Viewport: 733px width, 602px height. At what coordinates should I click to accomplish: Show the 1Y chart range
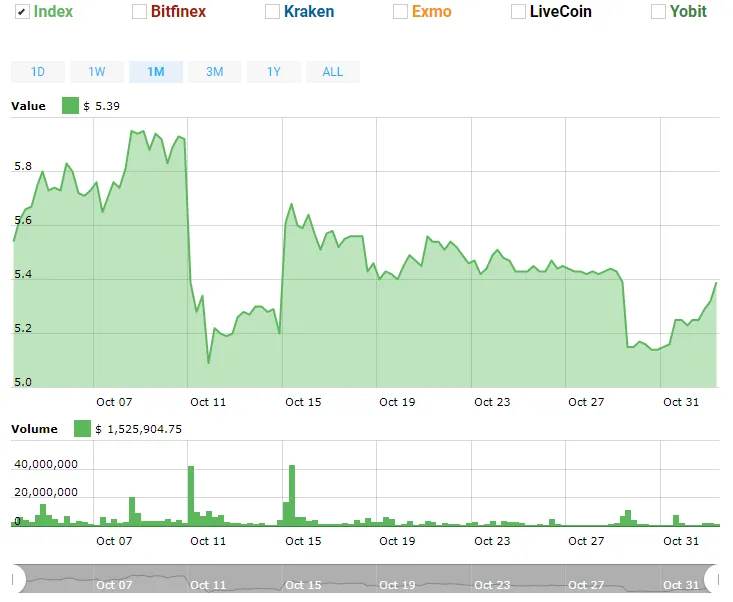click(x=273, y=72)
